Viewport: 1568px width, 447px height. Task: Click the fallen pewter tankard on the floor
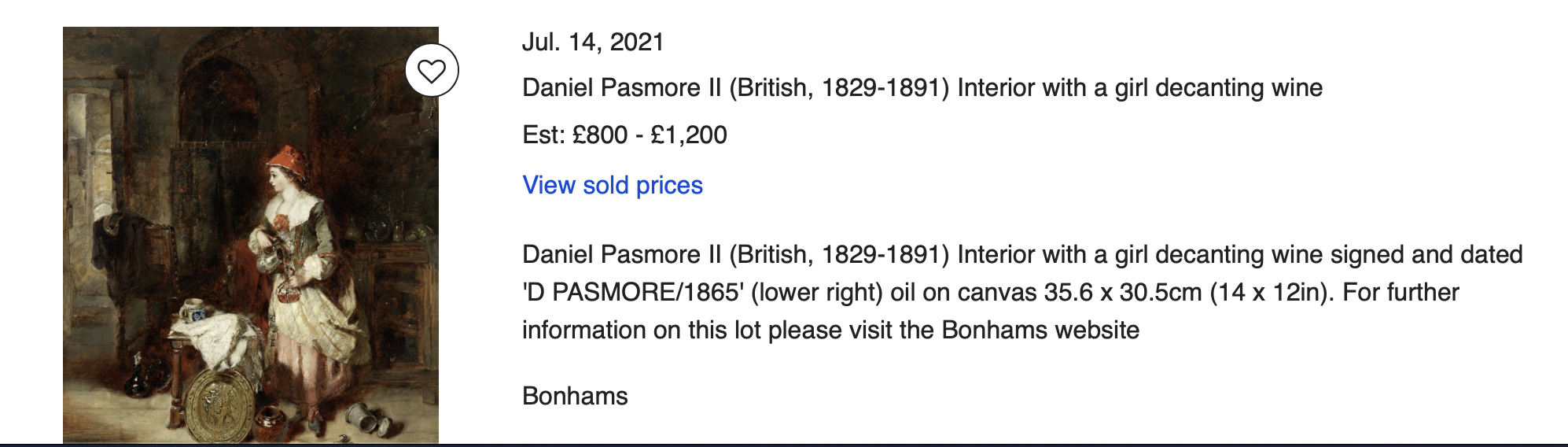pyautogui.click(x=370, y=419)
